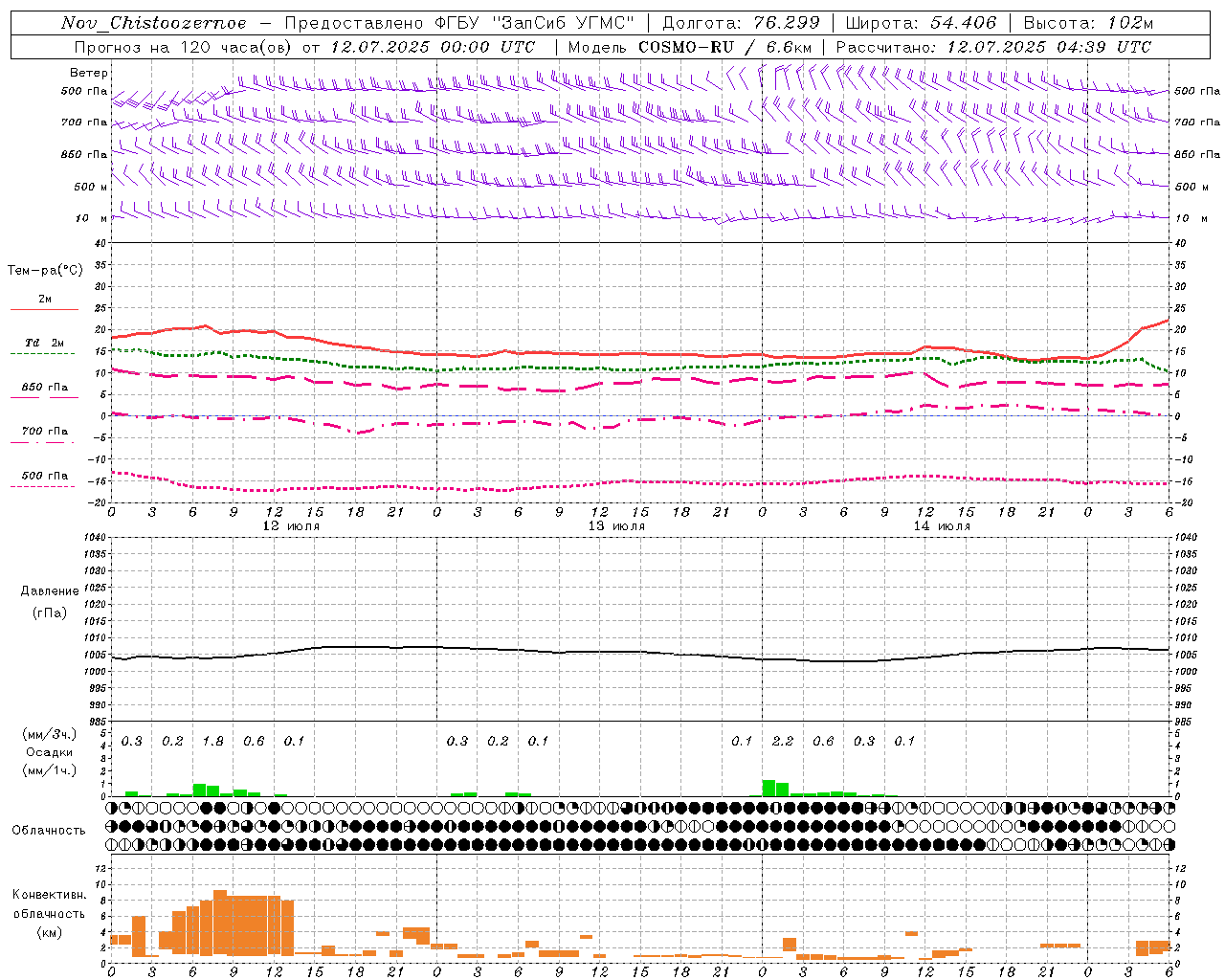Click the 13 июля date label
This screenshot has height=980, width=1225.
pyautogui.click(x=616, y=526)
